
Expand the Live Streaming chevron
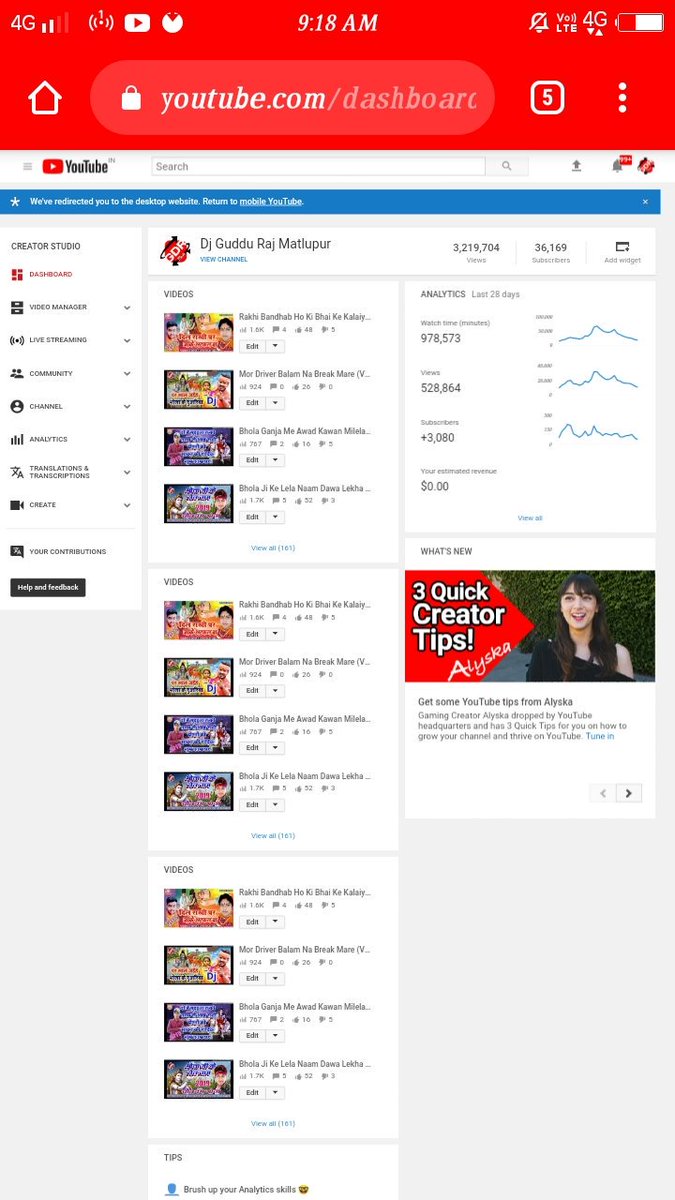(x=127, y=340)
